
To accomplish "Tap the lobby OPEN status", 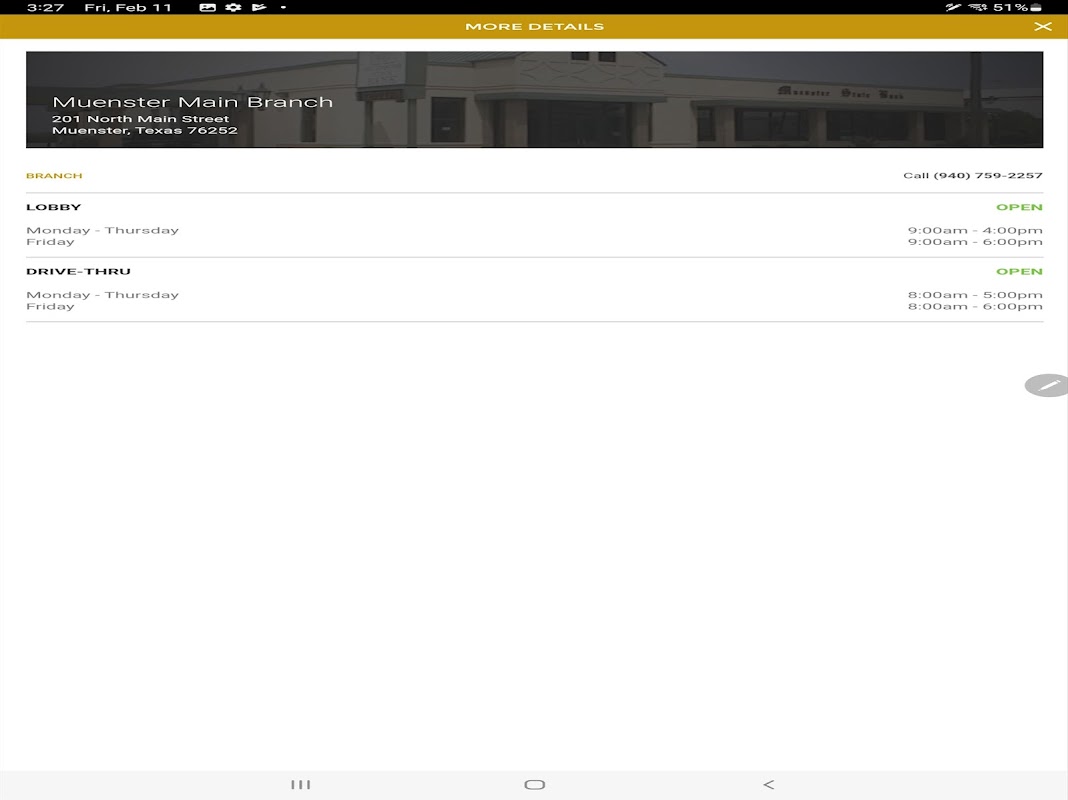I will 1019,207.
